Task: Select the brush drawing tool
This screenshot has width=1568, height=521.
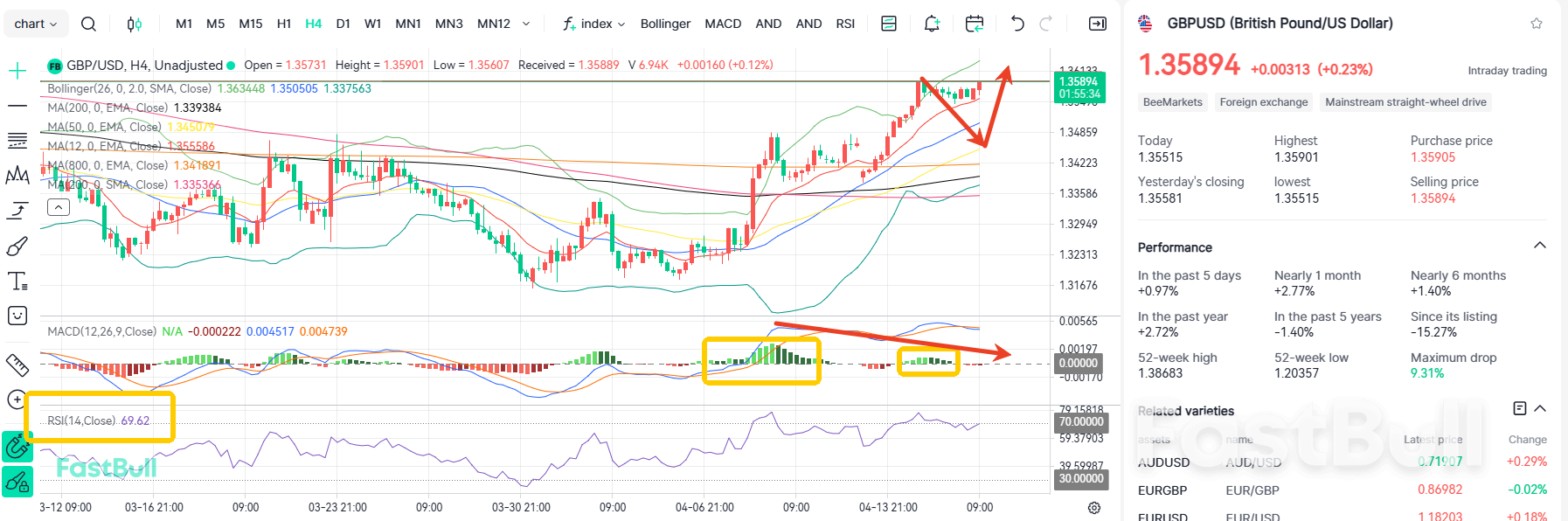Action: pos(17,247)
